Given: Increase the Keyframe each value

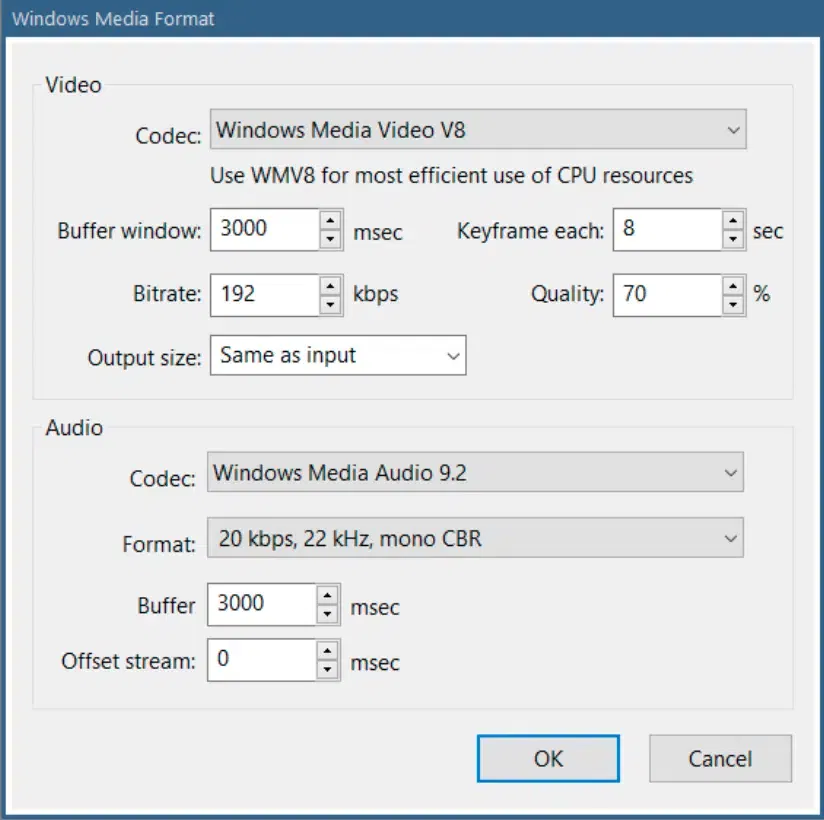Looking at the screenshot, I should 734,220.
